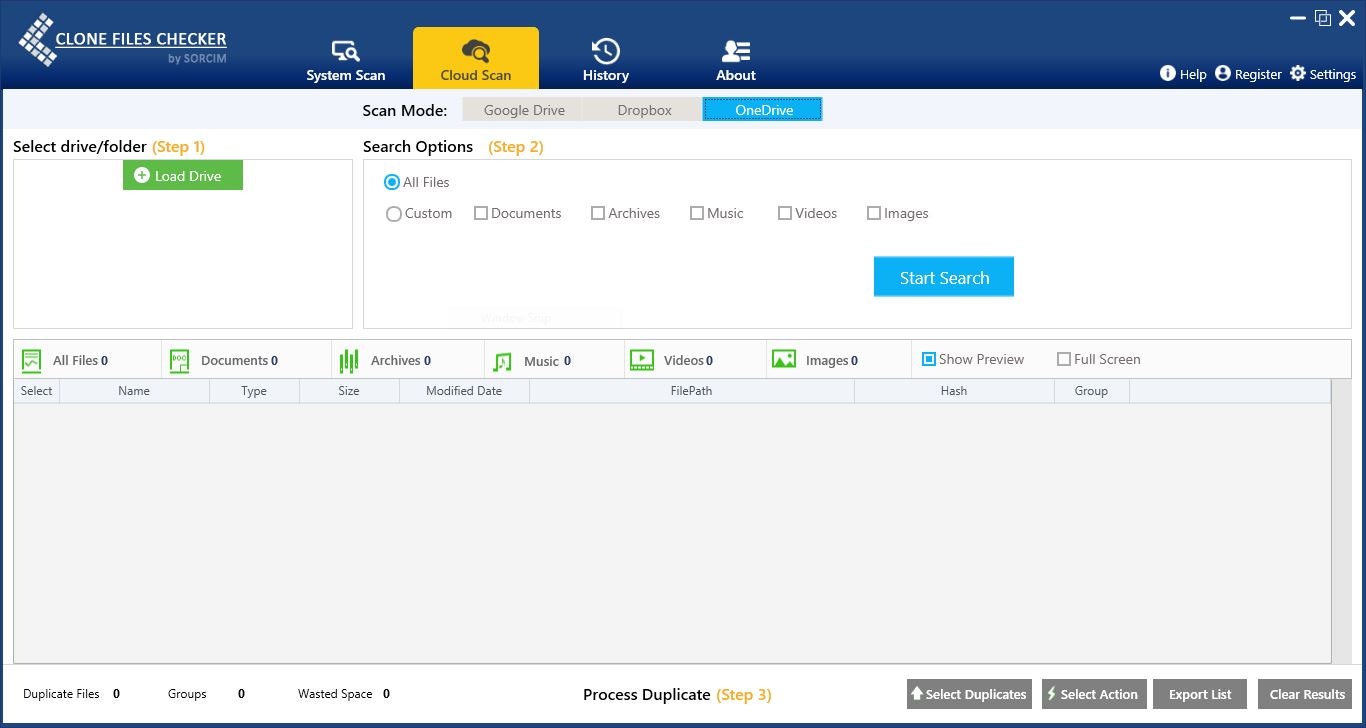Sort by the Size column header
1366x728 pixels.
[349, 391]
